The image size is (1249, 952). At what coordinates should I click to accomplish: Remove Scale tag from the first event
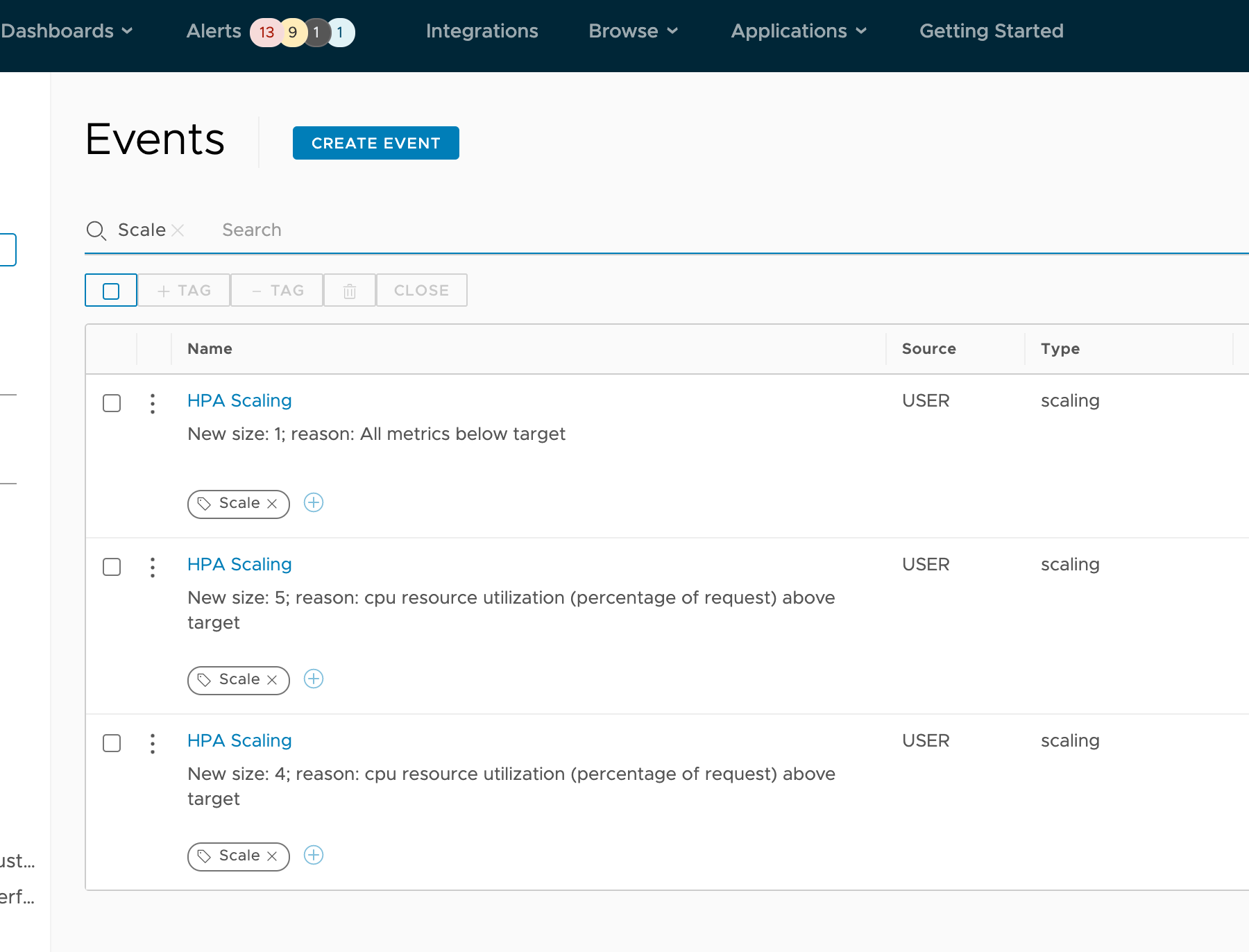(x=273, y=504)
